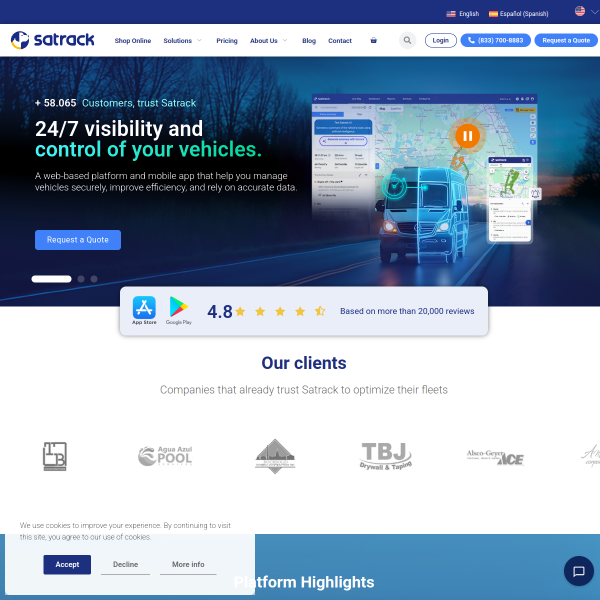
Task: Click Request a Quote in header
Action: click(x=566, y=40)
